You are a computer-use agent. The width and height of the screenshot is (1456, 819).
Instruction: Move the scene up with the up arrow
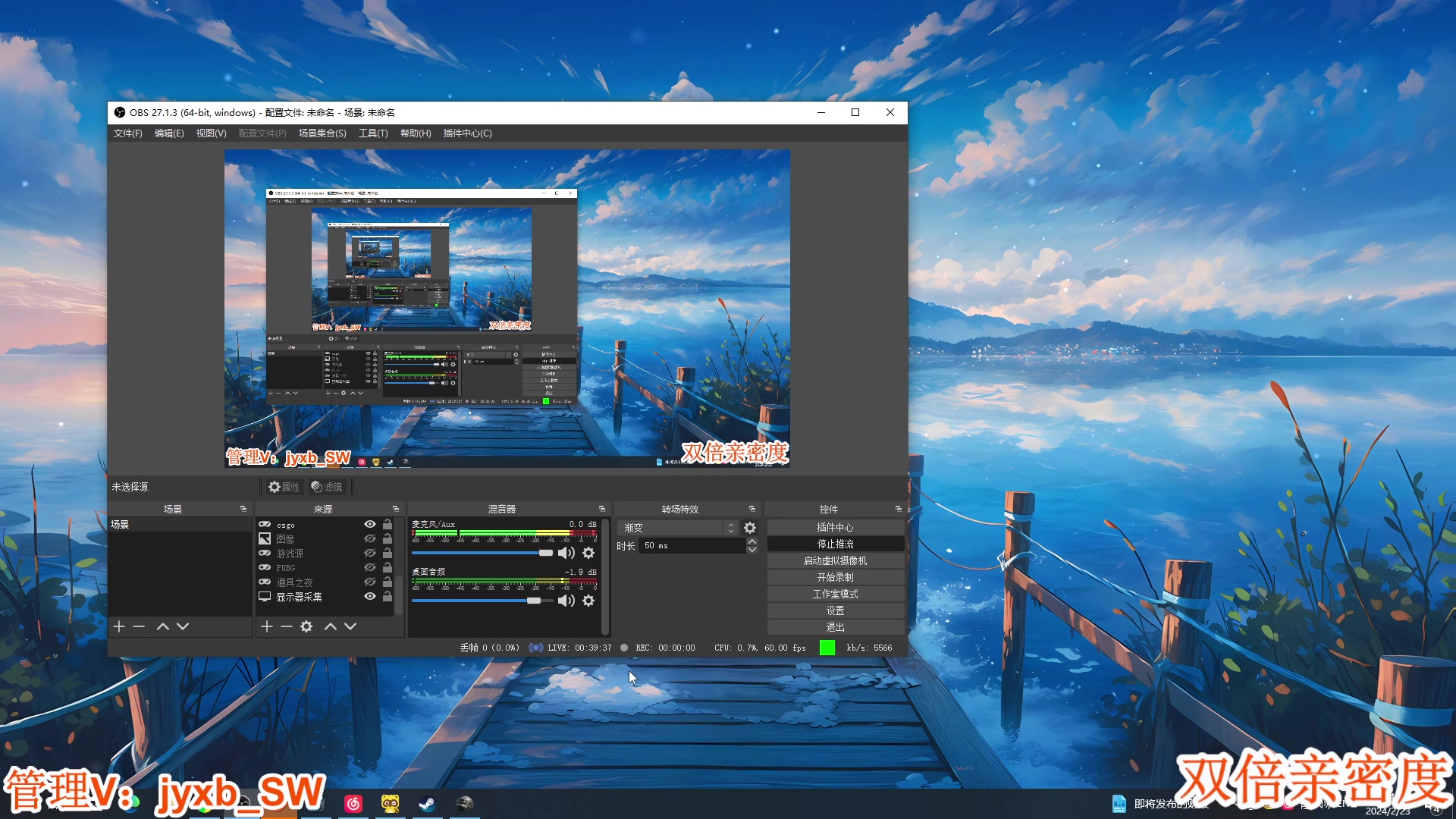[x=163, y=626]
